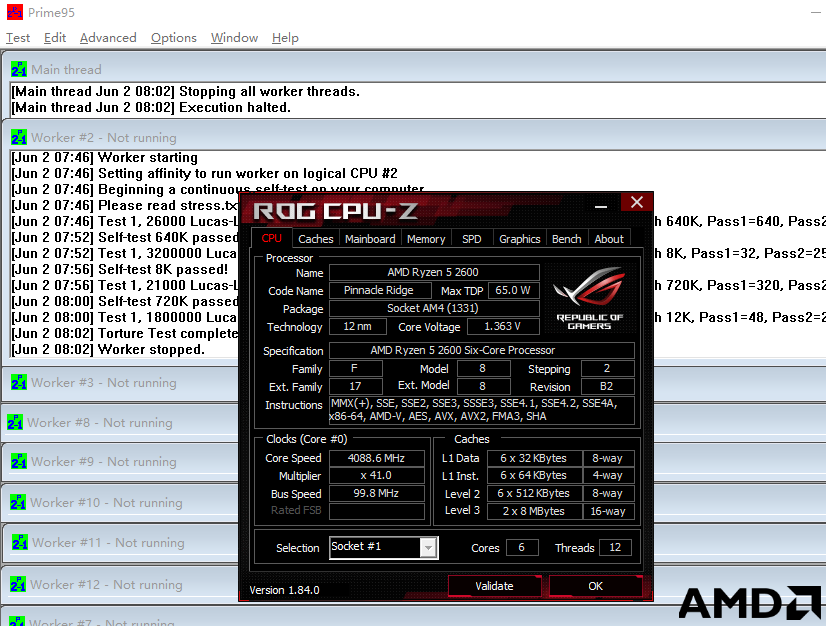The width and height of the screenshot is (826, 626).
Task: Open the Advanced menu in Prime95
Action: coord(108,38)
